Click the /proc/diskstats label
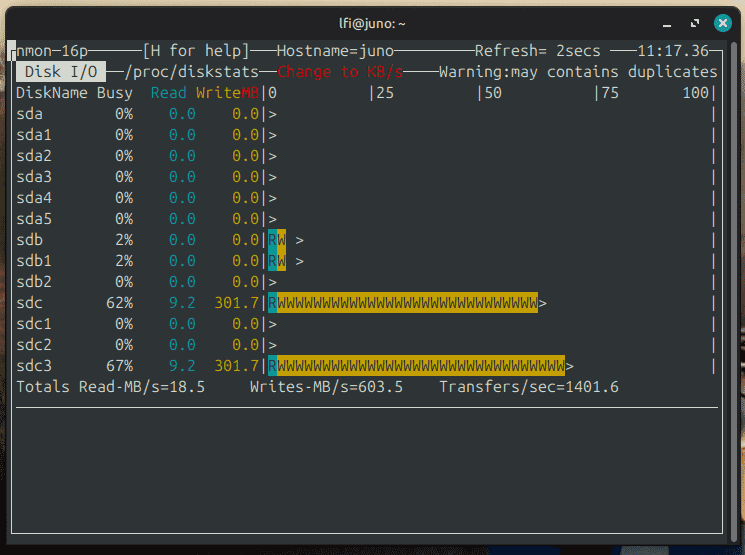745x555 pixels. click(x=191, y=72)
